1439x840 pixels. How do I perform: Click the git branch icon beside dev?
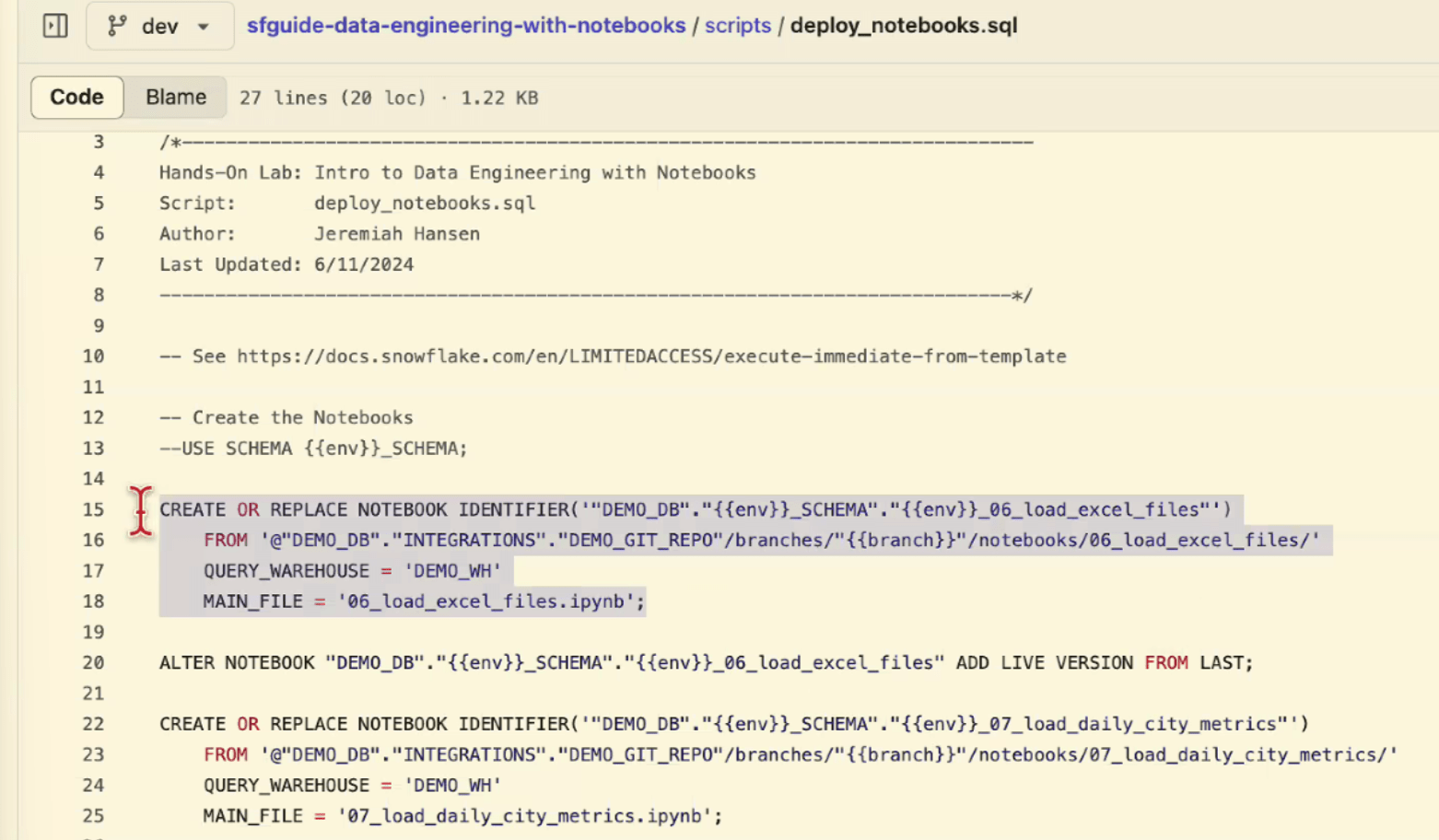117,26
